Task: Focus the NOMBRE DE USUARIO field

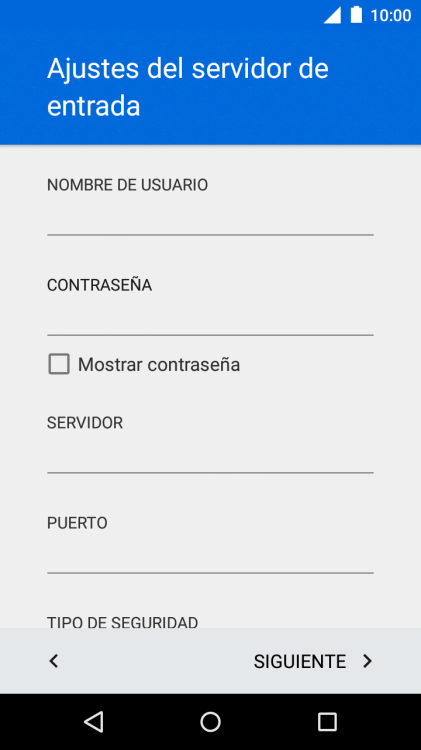Action: coord(210,218)
